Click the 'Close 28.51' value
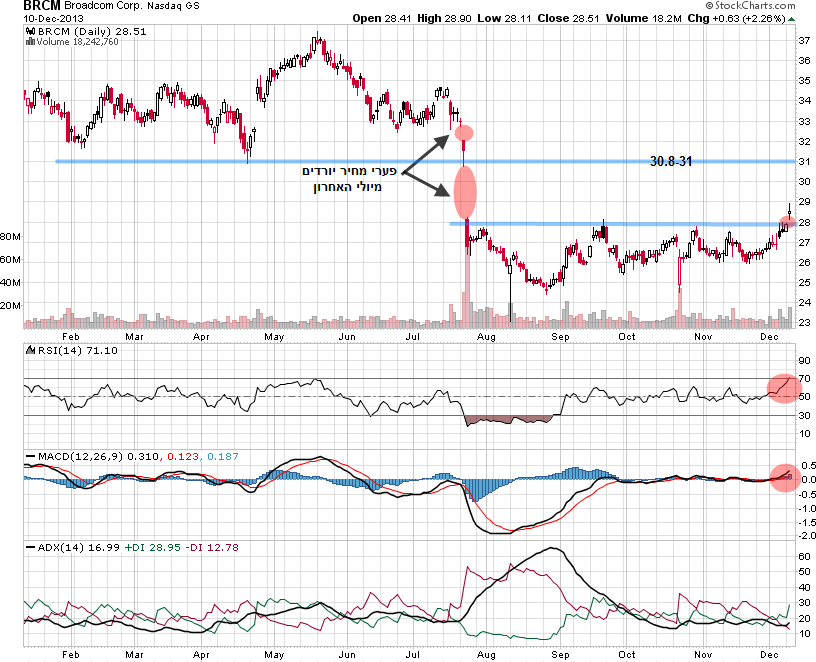 click(x=568, y=18)
